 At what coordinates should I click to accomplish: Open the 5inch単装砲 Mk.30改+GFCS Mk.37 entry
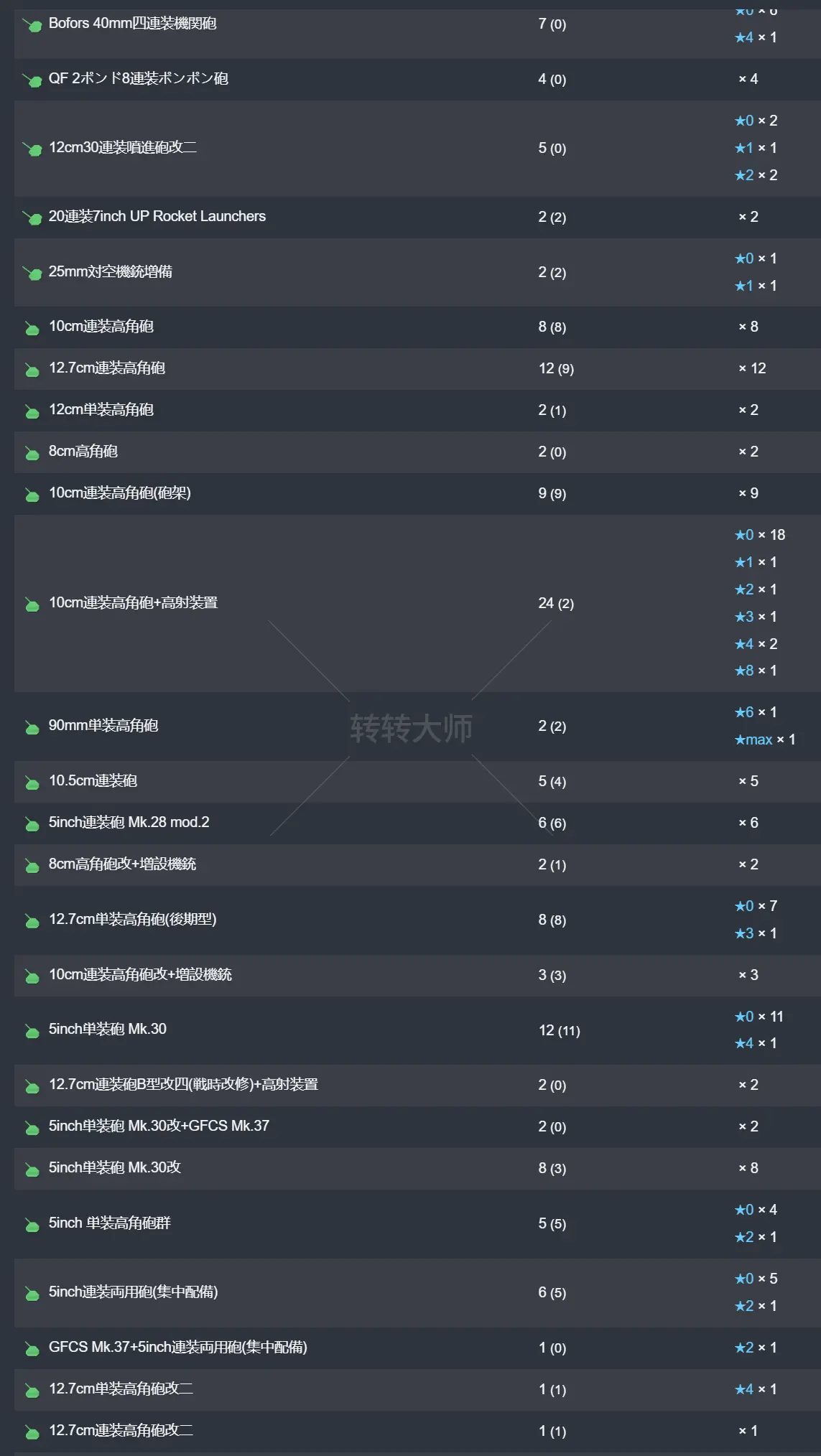159,1126
